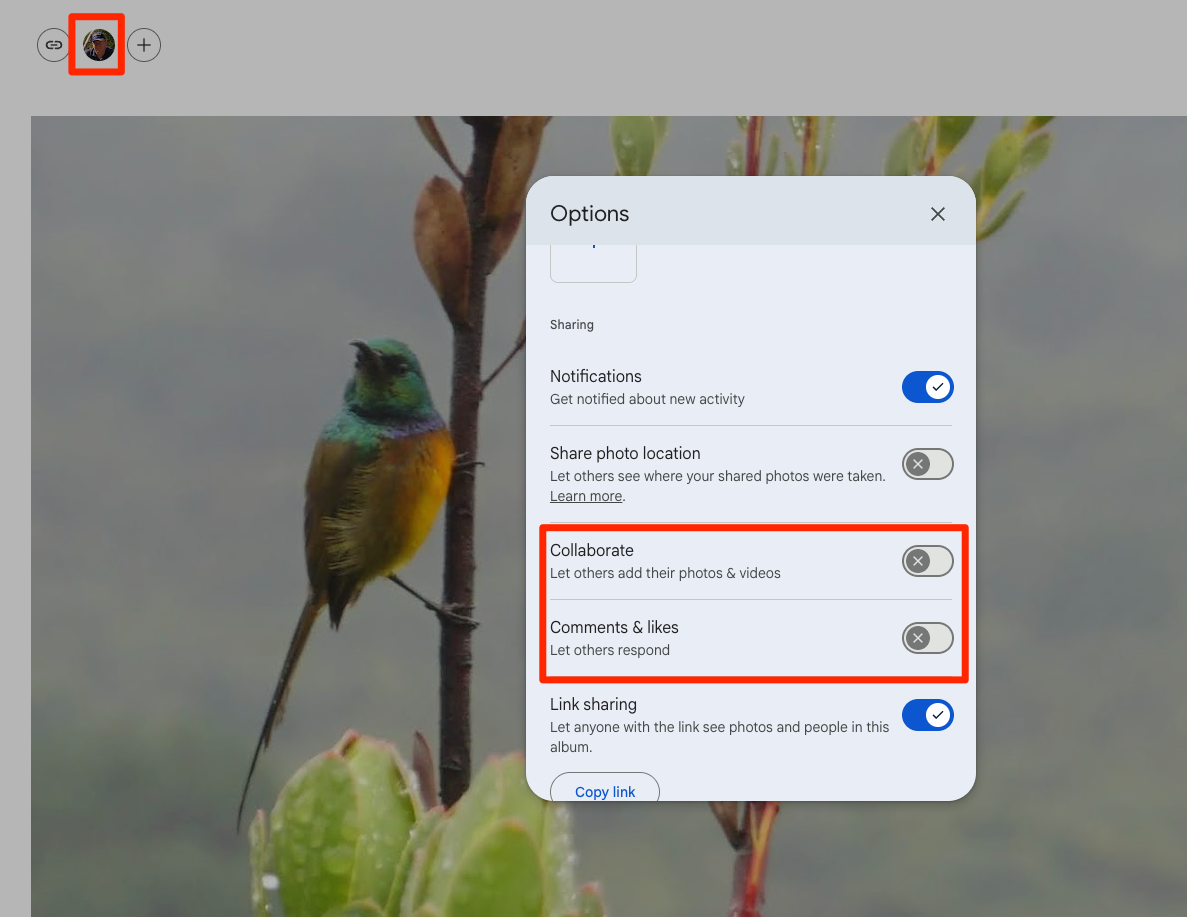Close the Options dialog
1187x917 pixels.
937,214
